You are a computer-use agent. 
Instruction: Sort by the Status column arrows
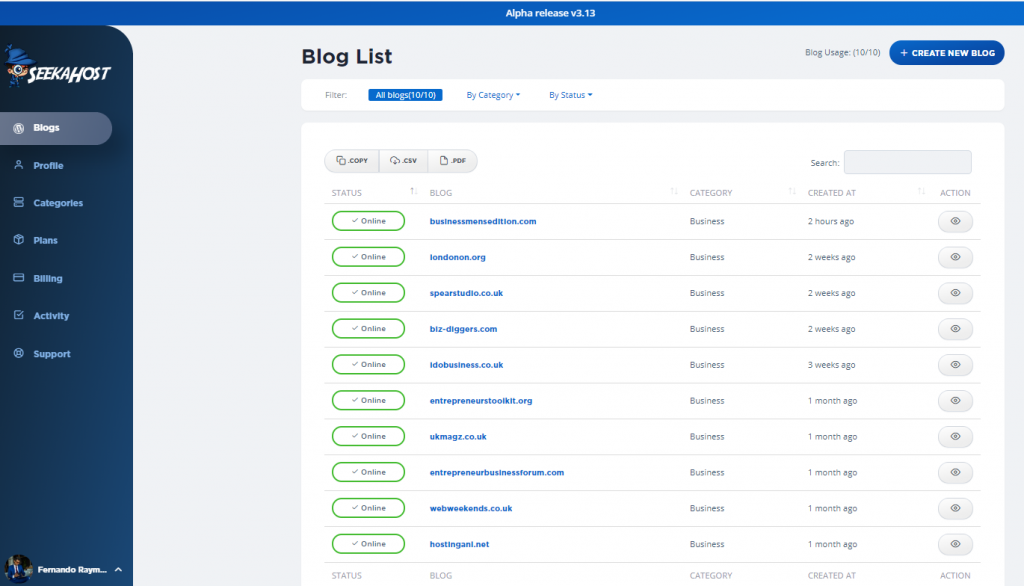[413, 191]
